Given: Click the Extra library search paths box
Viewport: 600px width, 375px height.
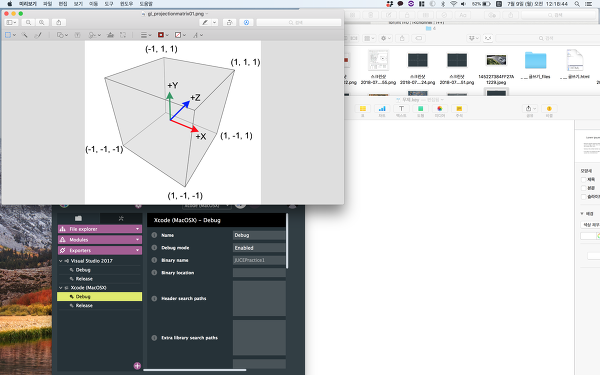Looking at the screenshot, I should pos(259,338).
